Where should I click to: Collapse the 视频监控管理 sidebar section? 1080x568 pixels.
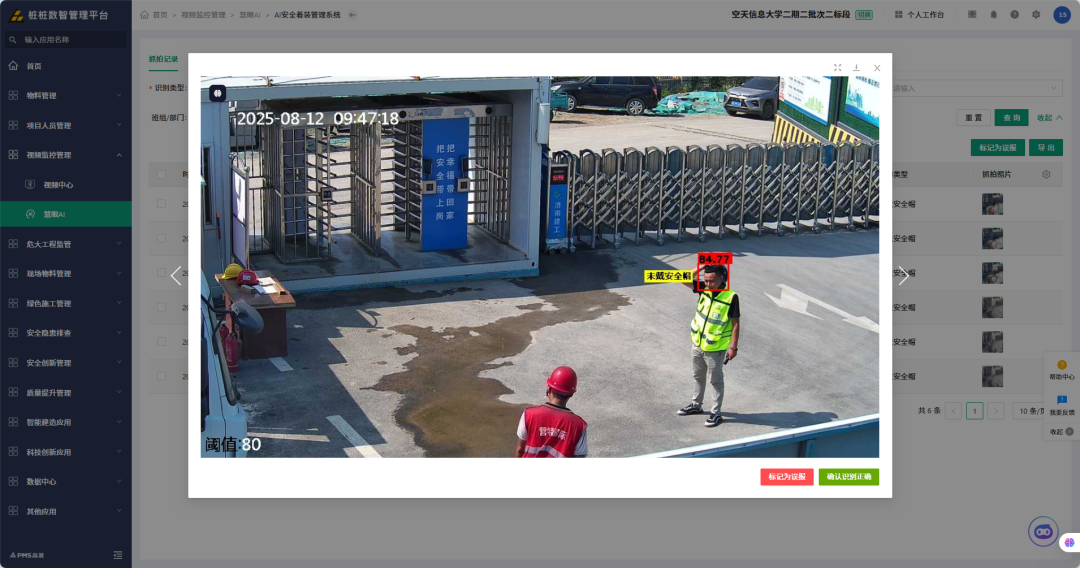click(66, 155)
